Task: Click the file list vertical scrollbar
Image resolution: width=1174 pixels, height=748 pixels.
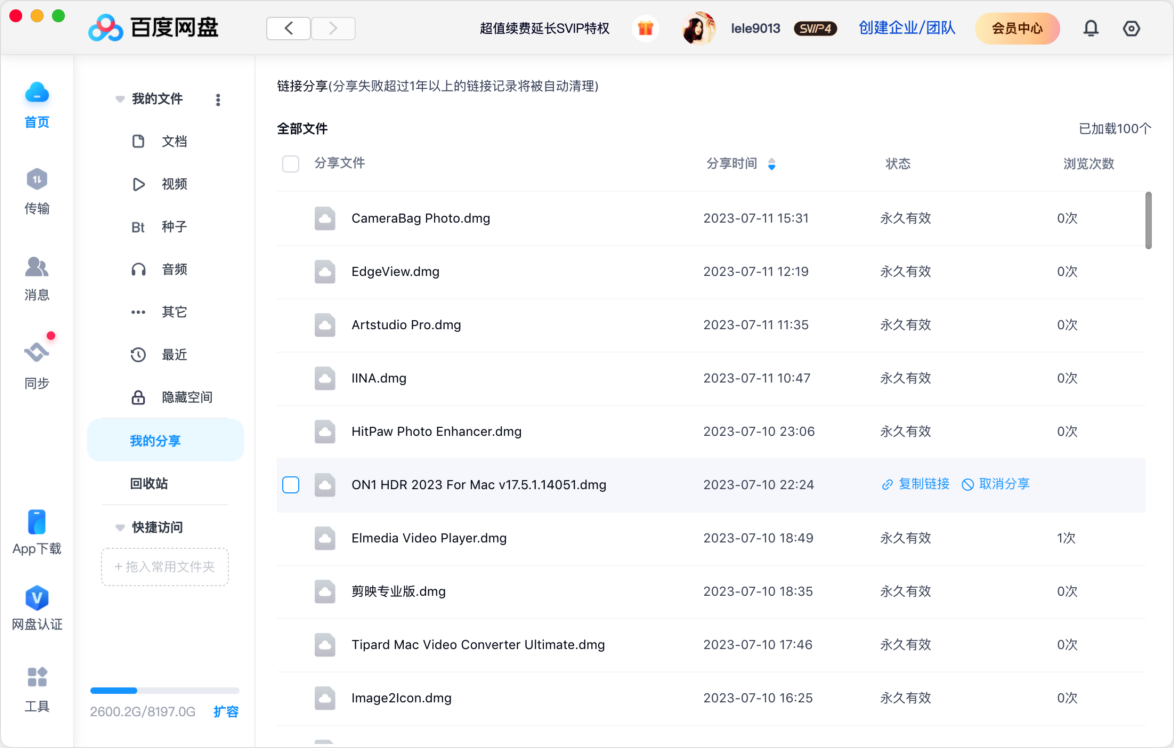Action: pyautogui.click(x=1148, y=220)
